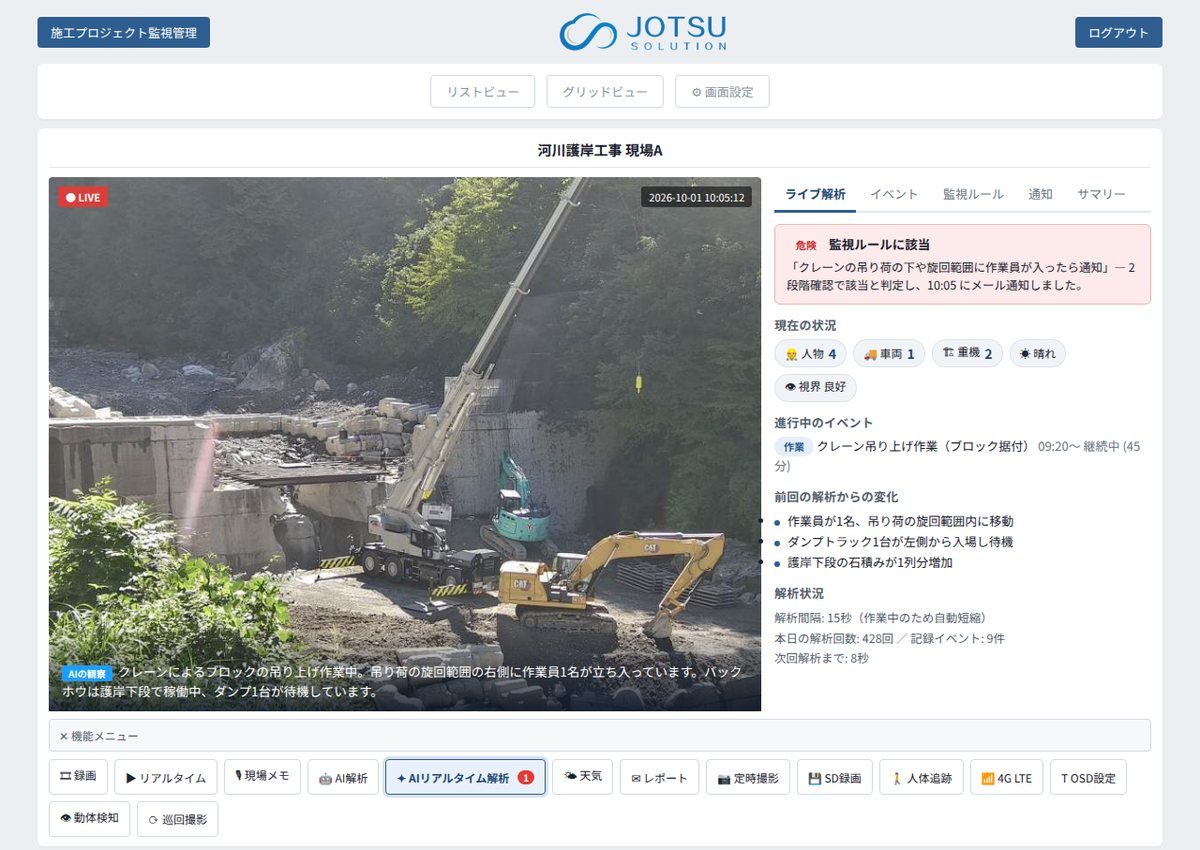The image size is (1200, 850).
Task: Click 作業員が1名、吊り荷の旋回範囲内に移動 entry
Action: 900,521
